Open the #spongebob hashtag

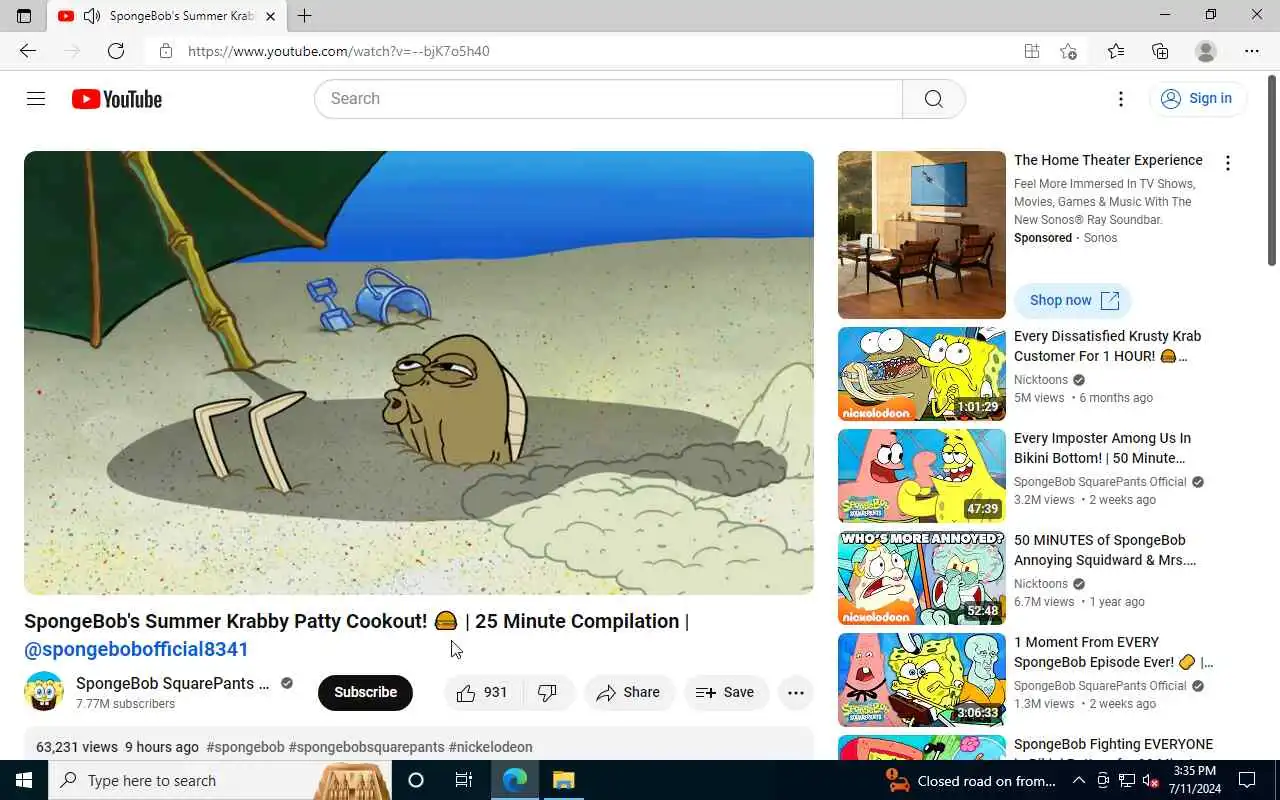pos(245,747)
